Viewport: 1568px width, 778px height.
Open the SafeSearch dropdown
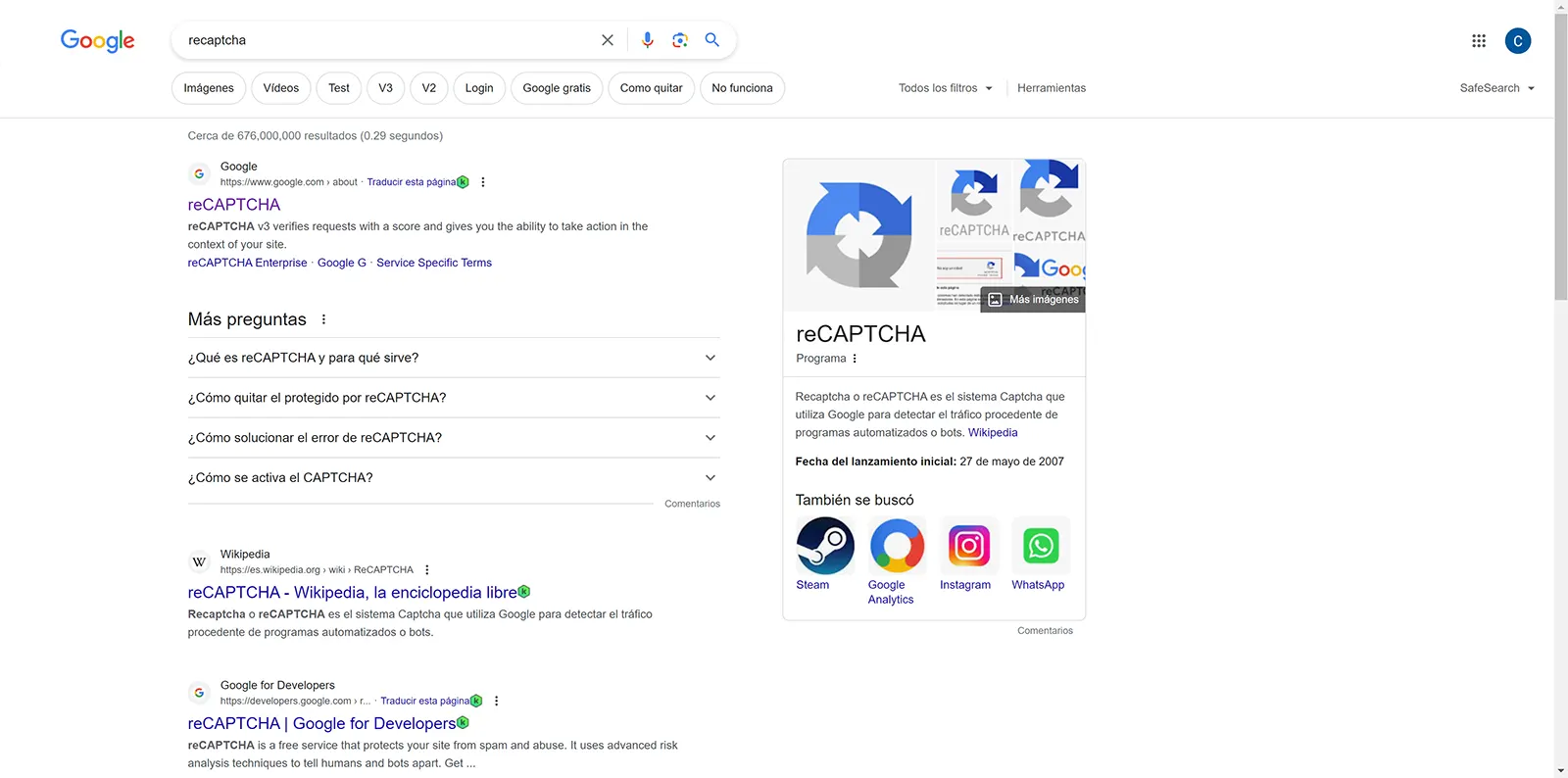(x=1496, y=88)
